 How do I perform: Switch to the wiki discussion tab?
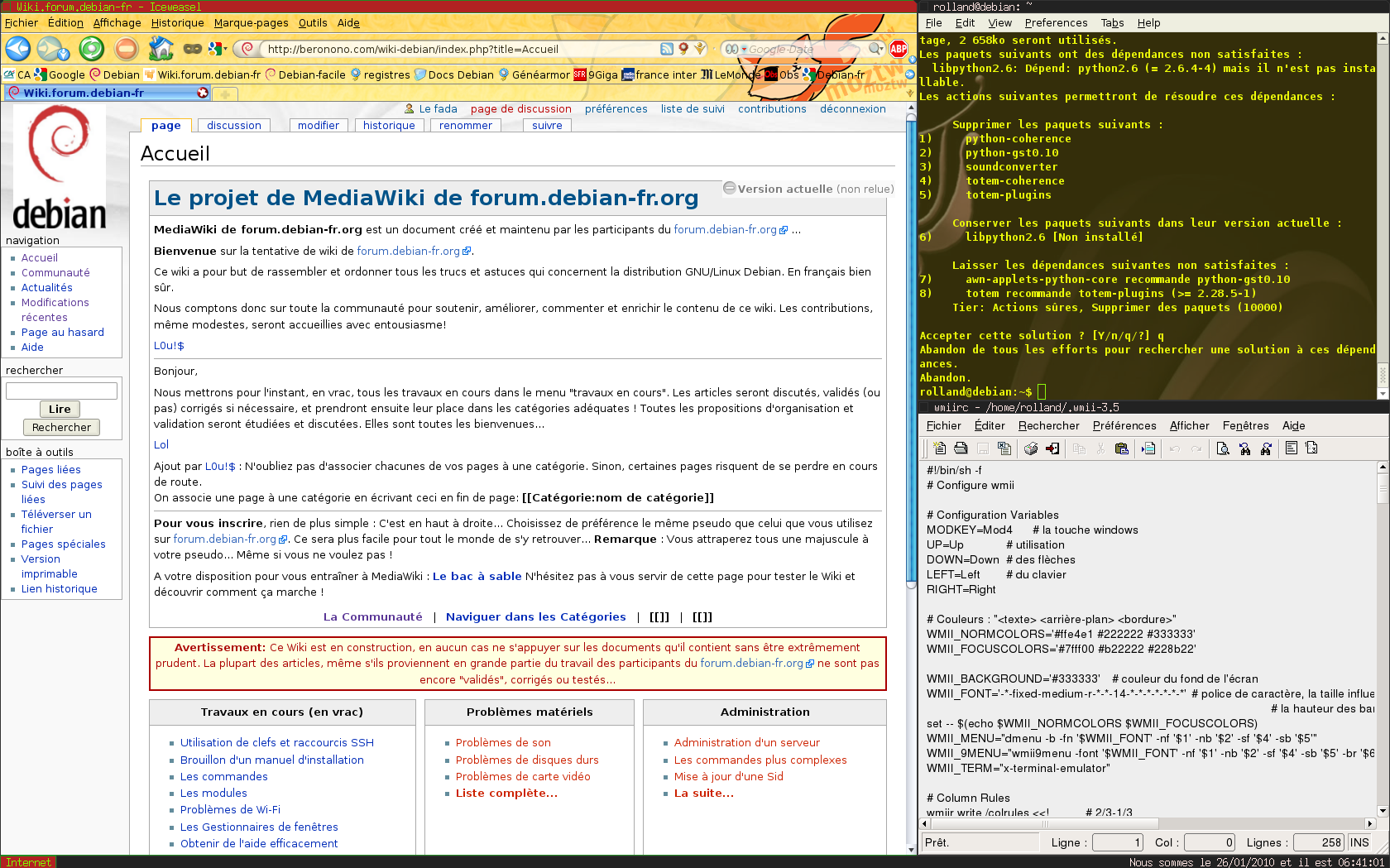click(x=233, y=125)
